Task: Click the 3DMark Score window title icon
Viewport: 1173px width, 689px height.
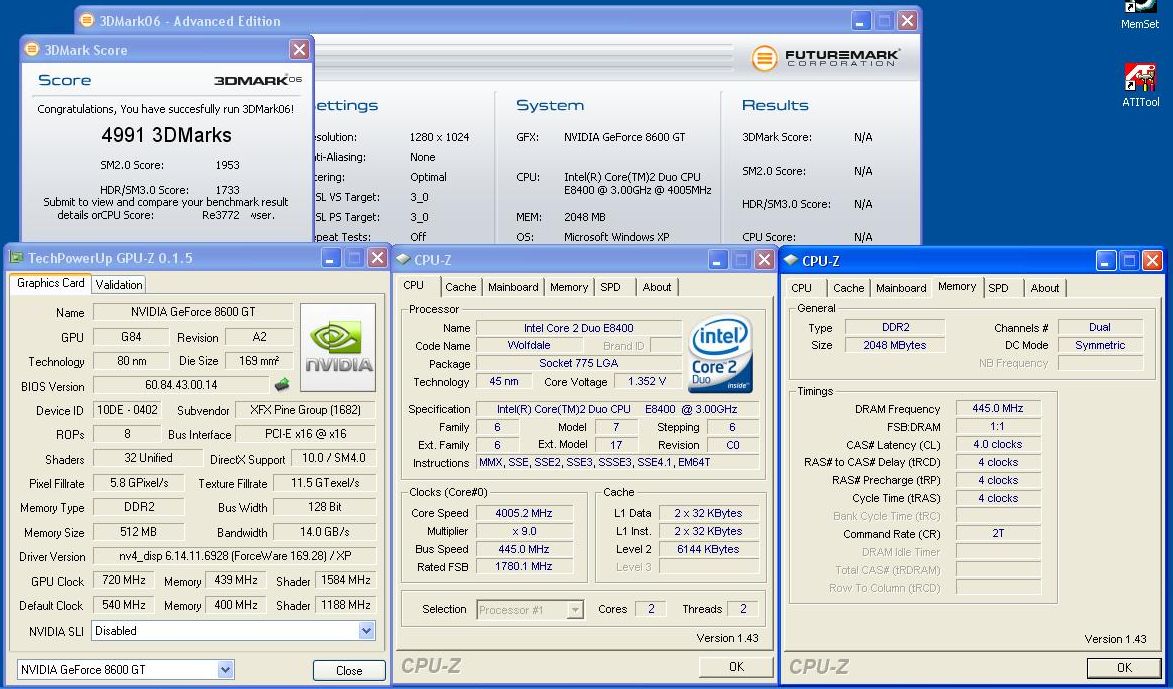Action: [x=31, y=49]
